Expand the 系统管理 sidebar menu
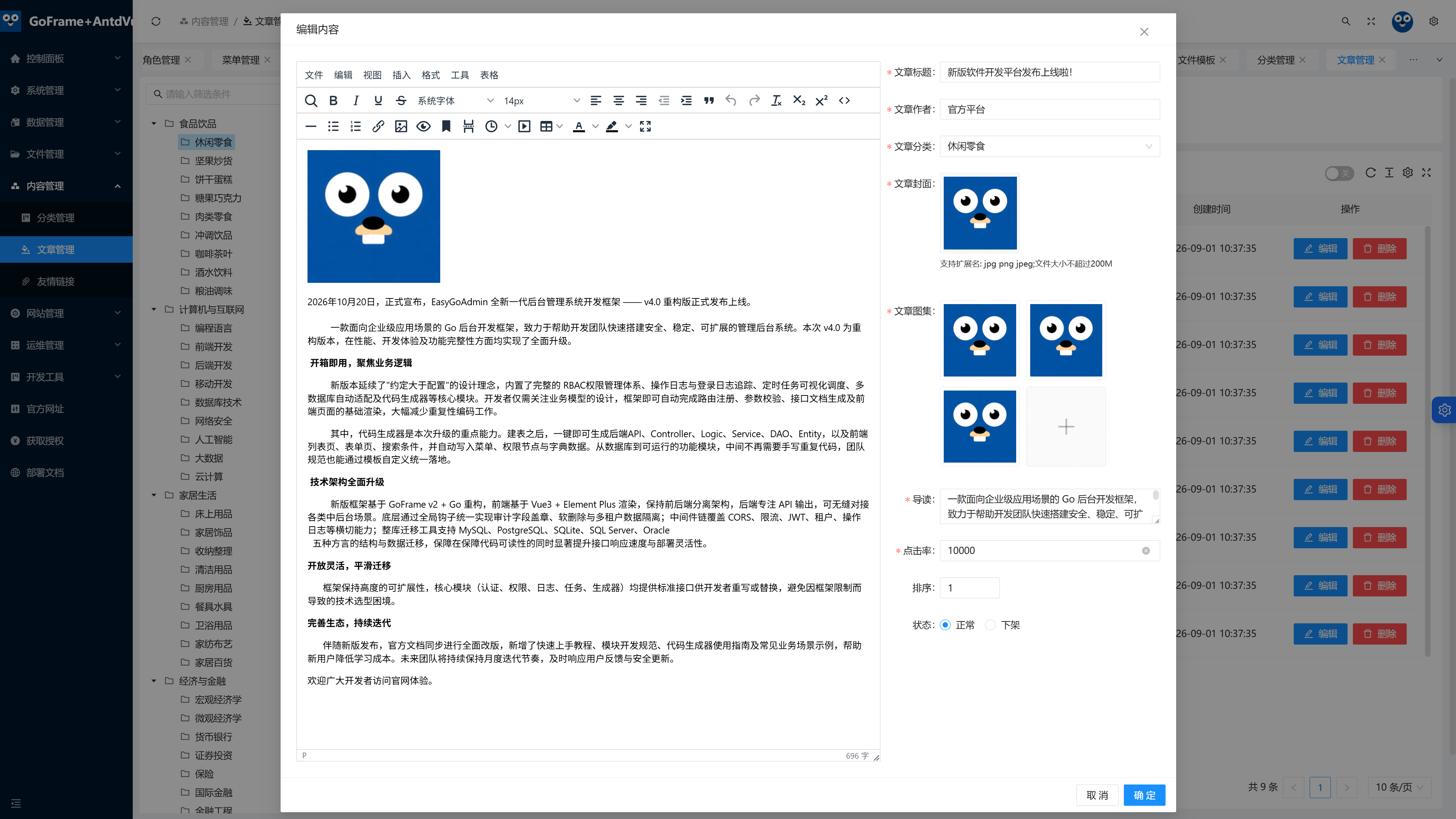 (66, 91)
